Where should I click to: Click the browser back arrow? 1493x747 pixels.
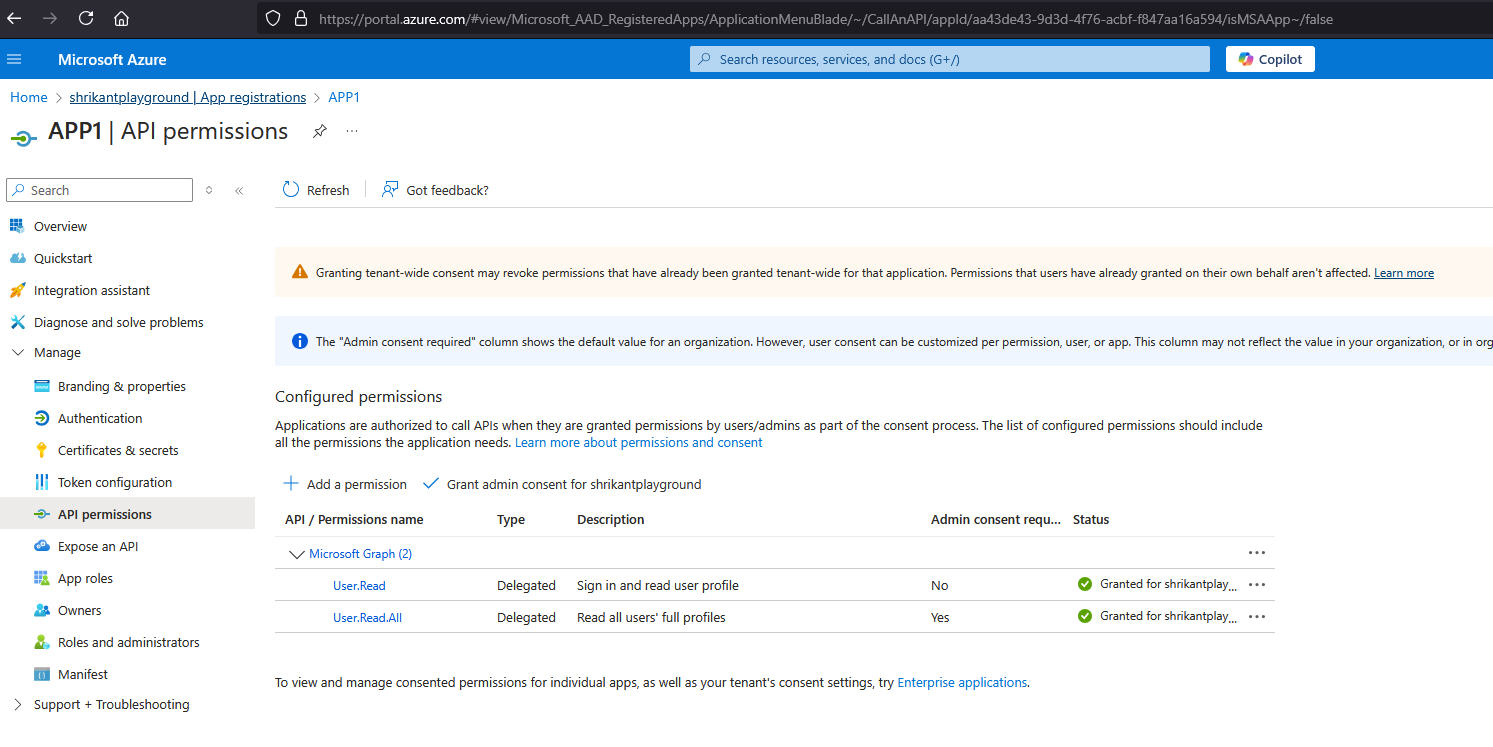click(15, 18)
